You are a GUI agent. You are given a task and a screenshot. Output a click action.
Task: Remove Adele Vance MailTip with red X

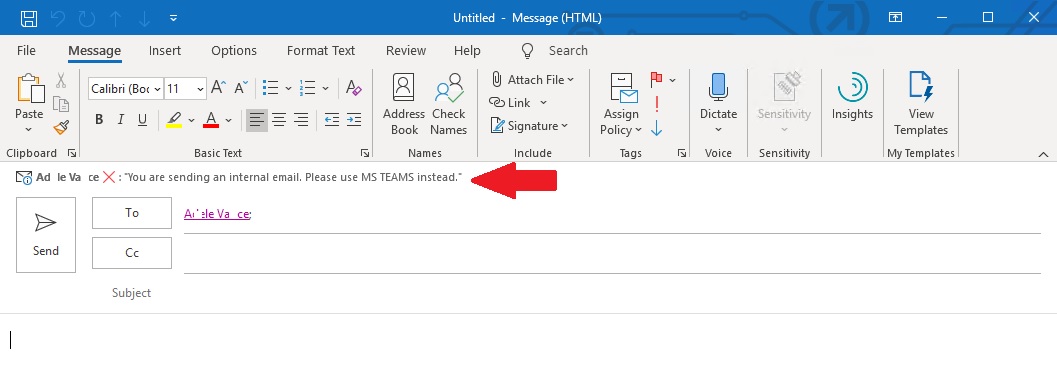pos(109,177)
